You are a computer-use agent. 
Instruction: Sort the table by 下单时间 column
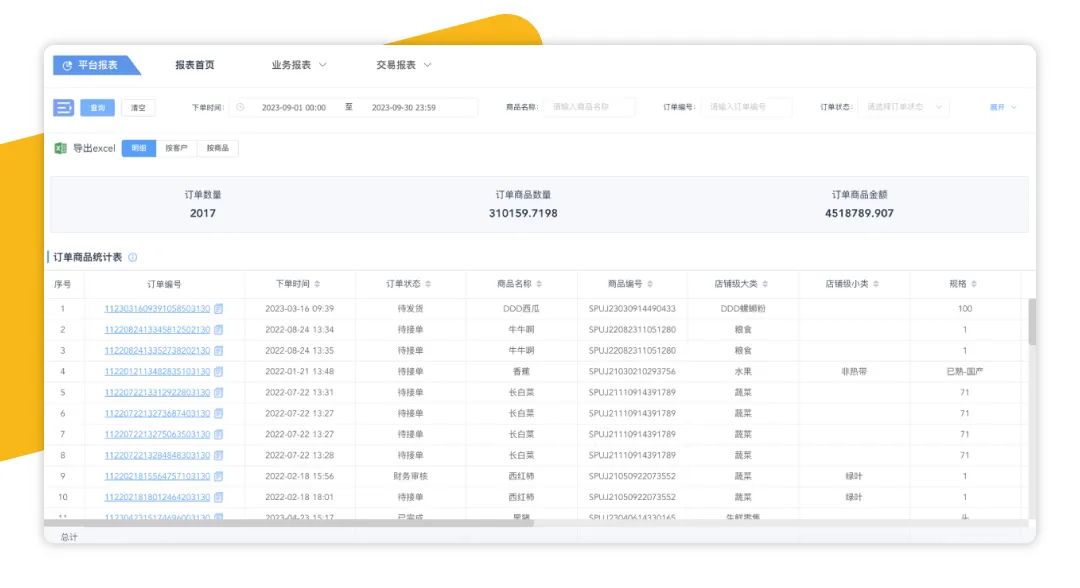pyautogui.click(x=318, y=284)
